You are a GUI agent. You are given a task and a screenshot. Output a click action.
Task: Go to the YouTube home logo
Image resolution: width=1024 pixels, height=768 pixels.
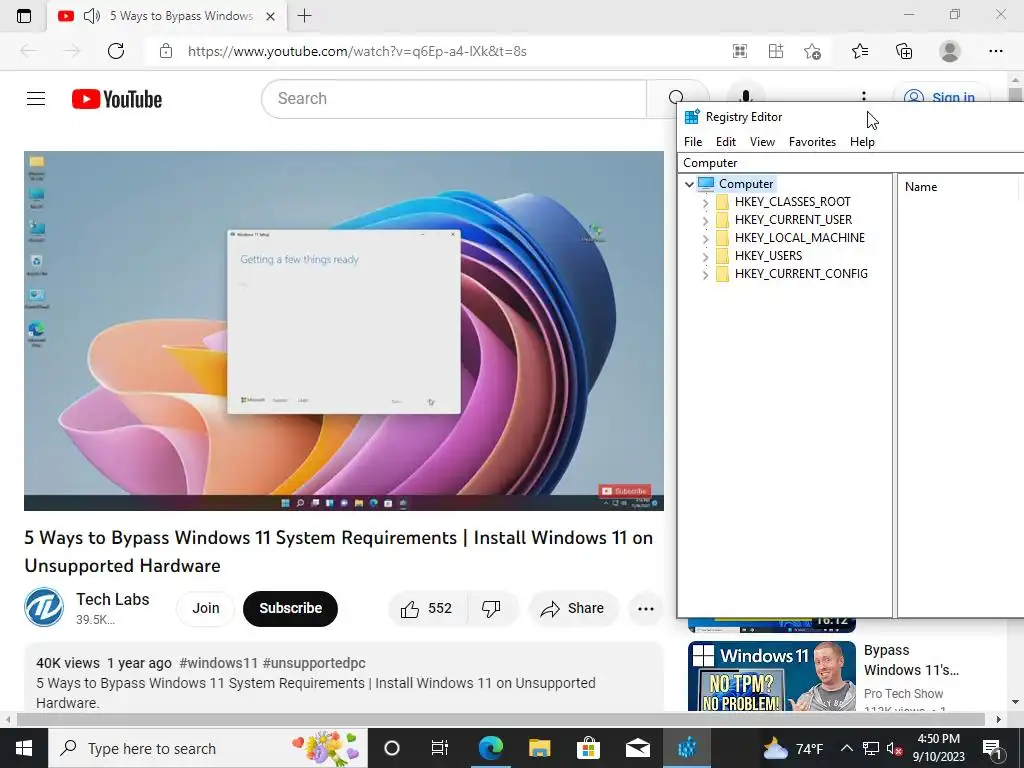117,99
